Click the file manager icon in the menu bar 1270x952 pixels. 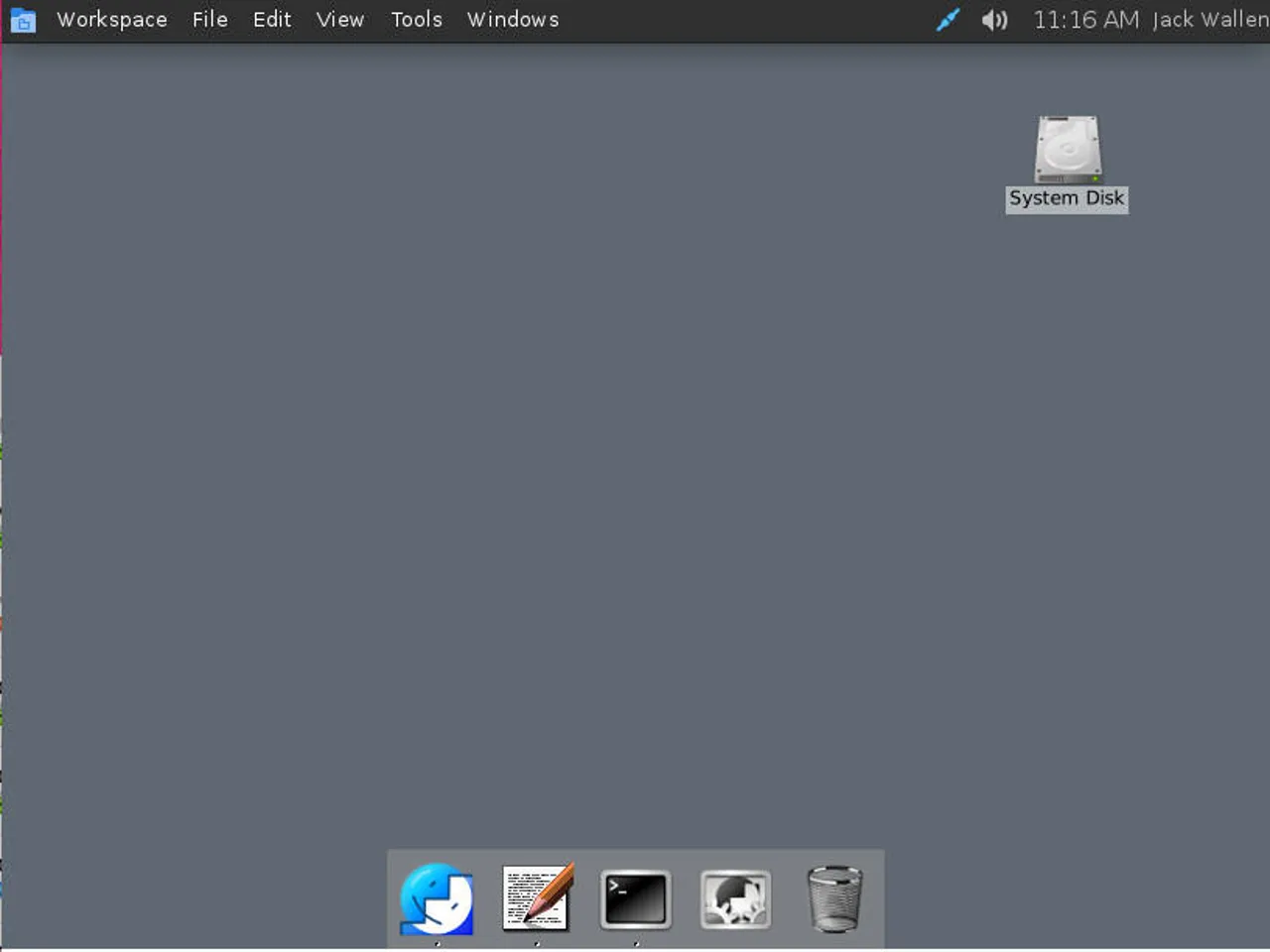pos(23,20)
